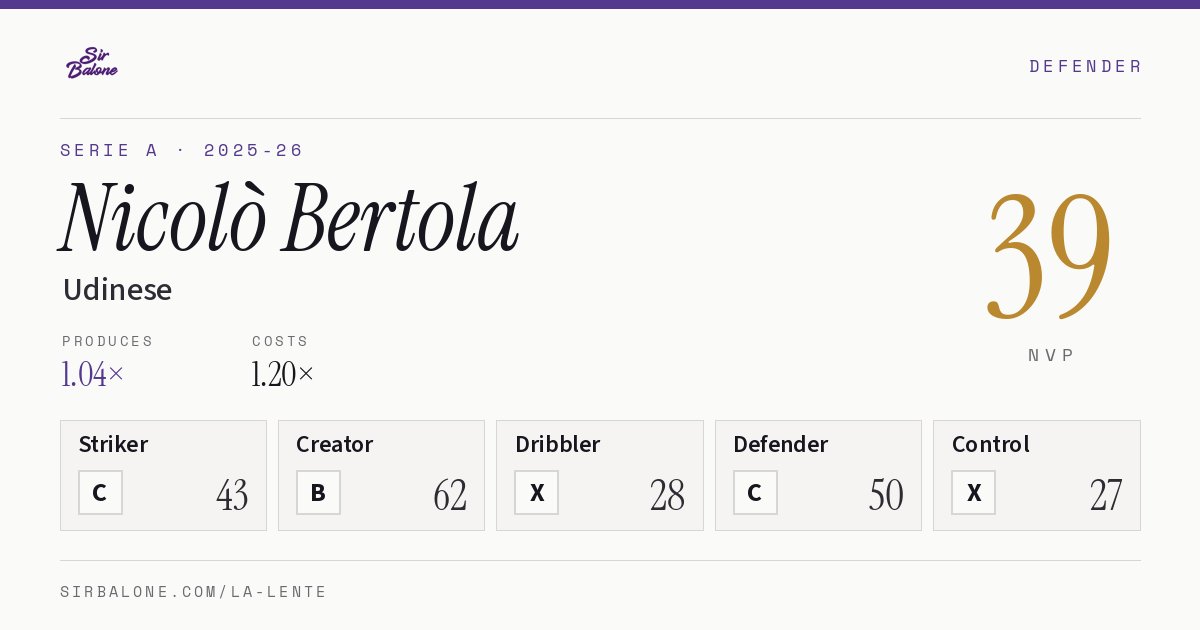This screenshot has width=1200, height=630.
Task: Click the Striker score 43
Action: pos(232,495)
